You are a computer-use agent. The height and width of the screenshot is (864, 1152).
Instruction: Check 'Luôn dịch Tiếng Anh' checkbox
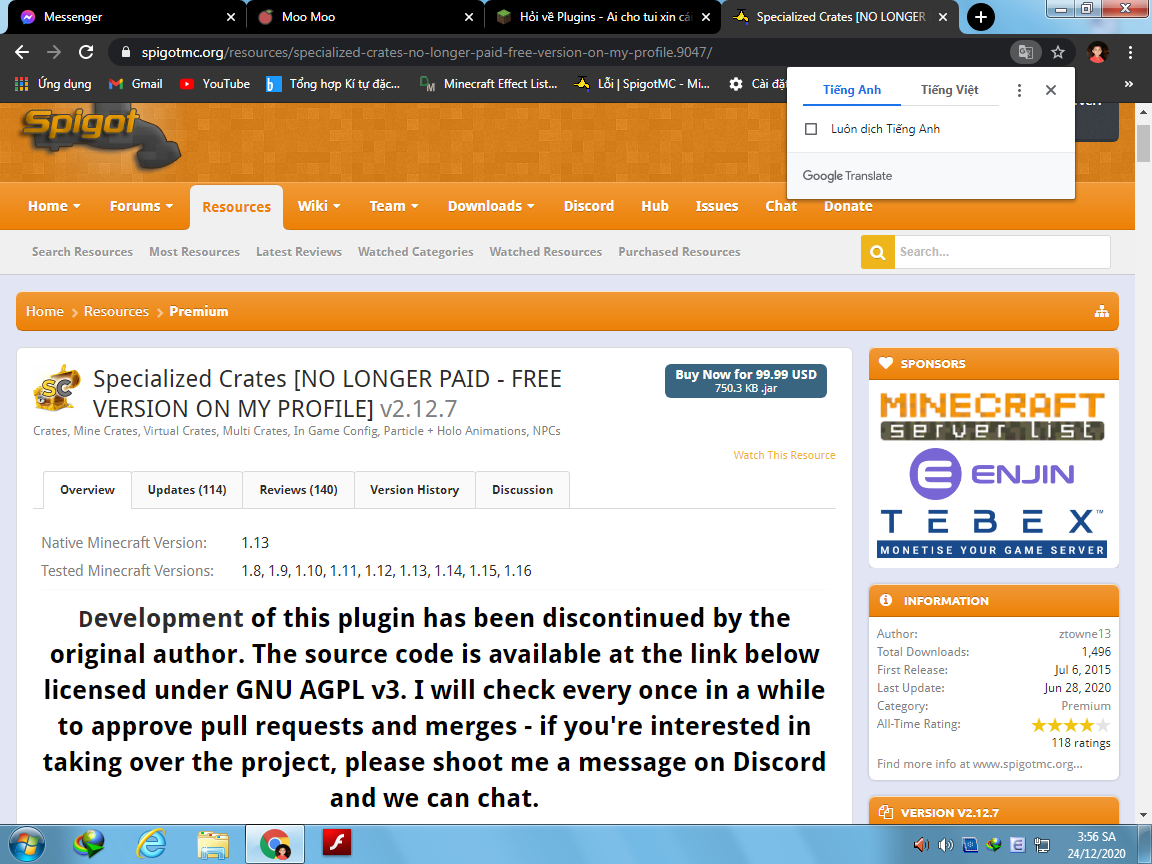(x=811, y=129)
